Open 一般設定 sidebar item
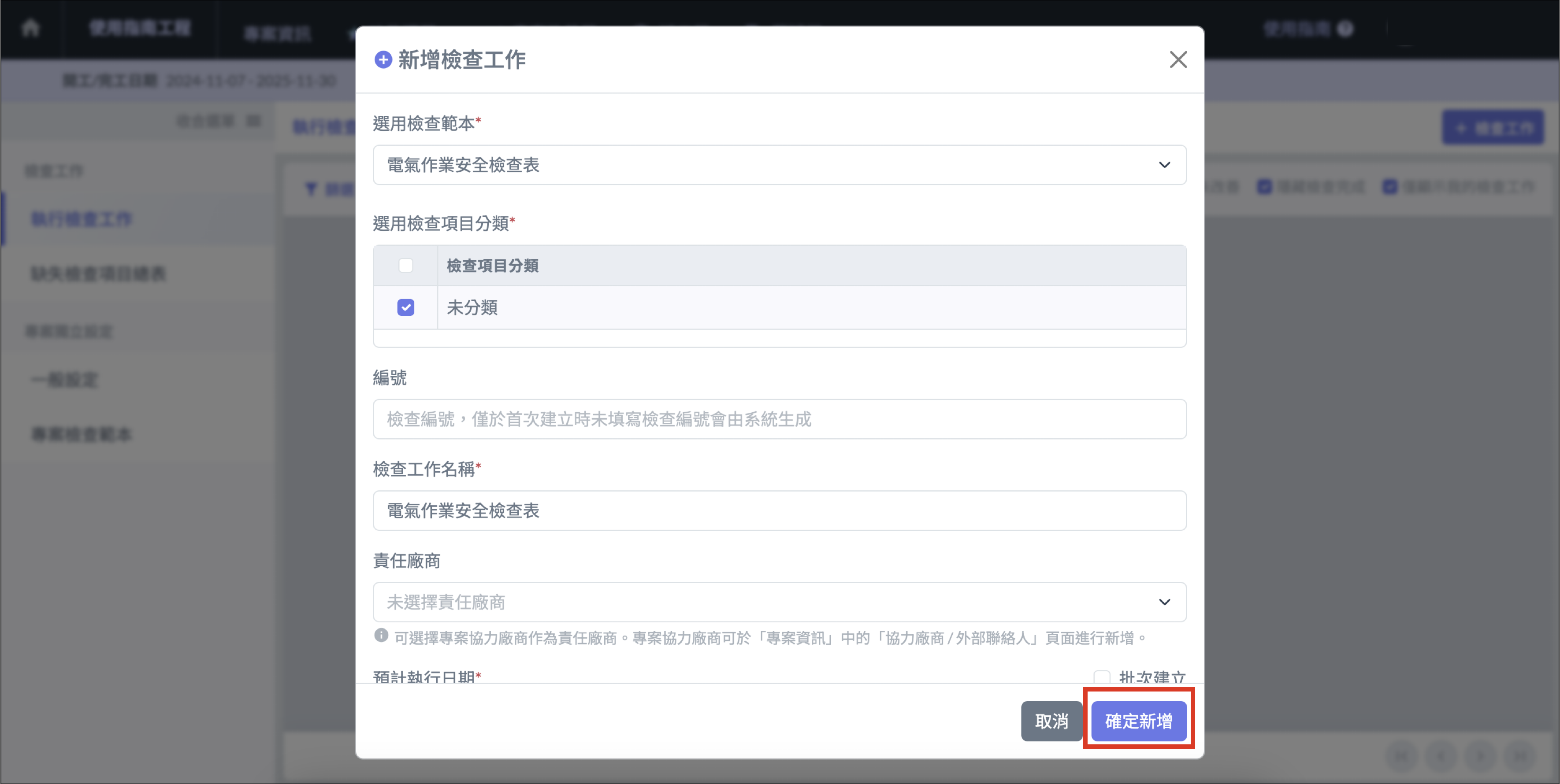Image resolution: width=1560 pixels, height=784 pixels. pos(65,380)
